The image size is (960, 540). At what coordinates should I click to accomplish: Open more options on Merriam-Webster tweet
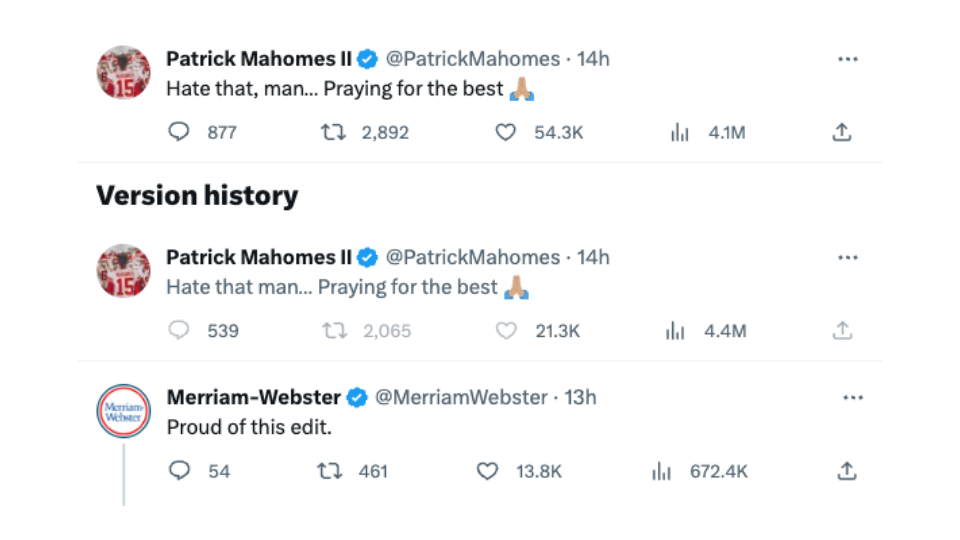[x=853, y=398]
